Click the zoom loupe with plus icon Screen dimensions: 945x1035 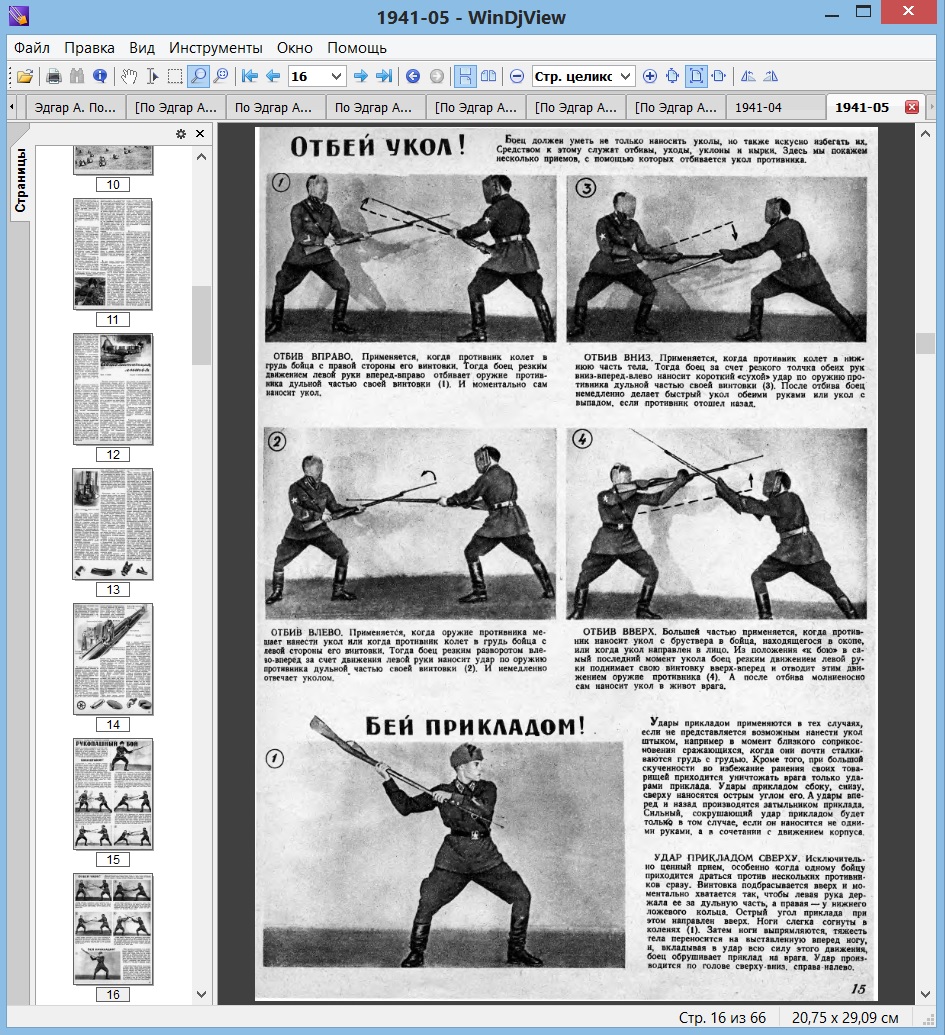click(221, 76)
